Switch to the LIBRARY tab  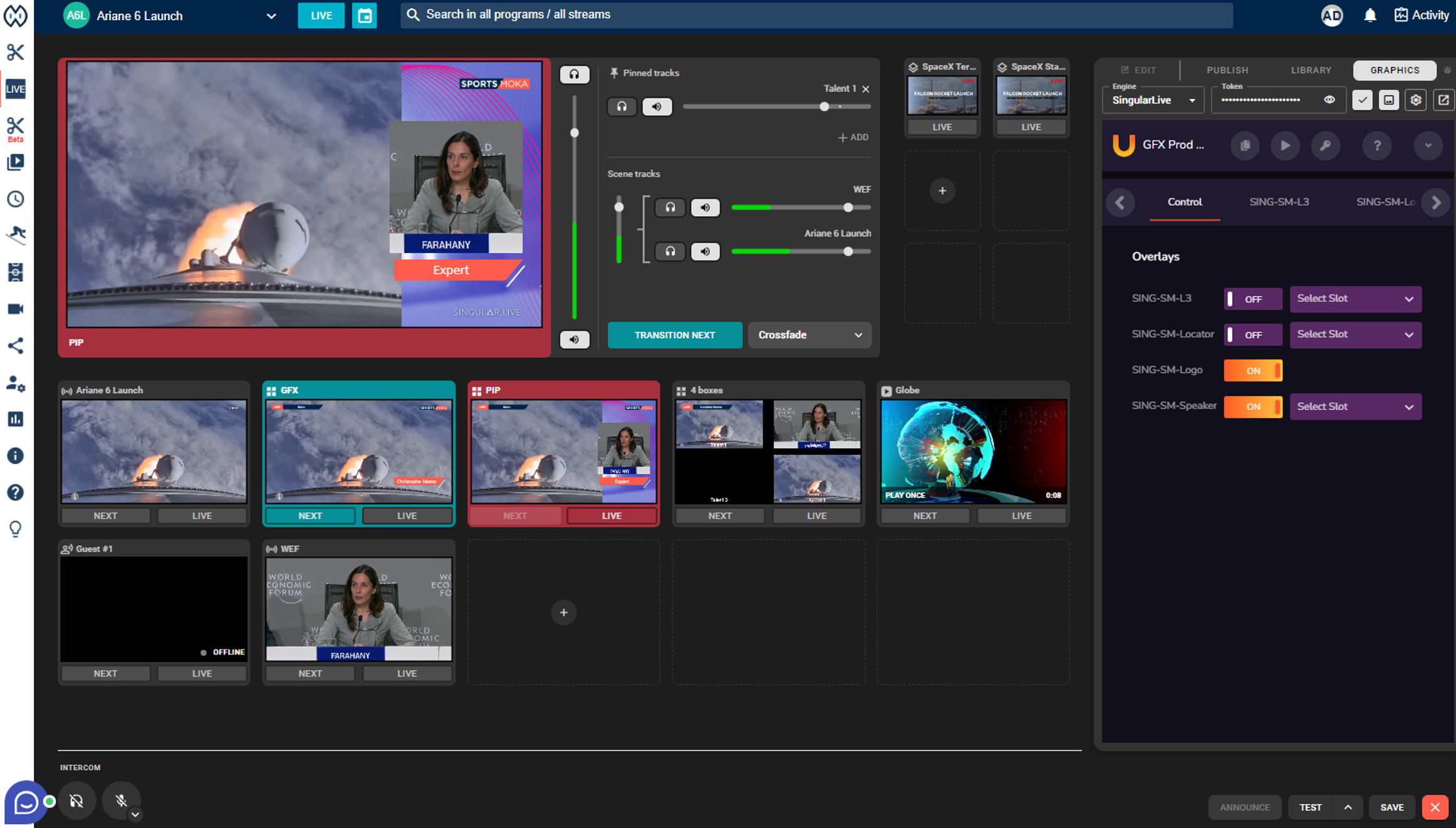[1311, 70]
